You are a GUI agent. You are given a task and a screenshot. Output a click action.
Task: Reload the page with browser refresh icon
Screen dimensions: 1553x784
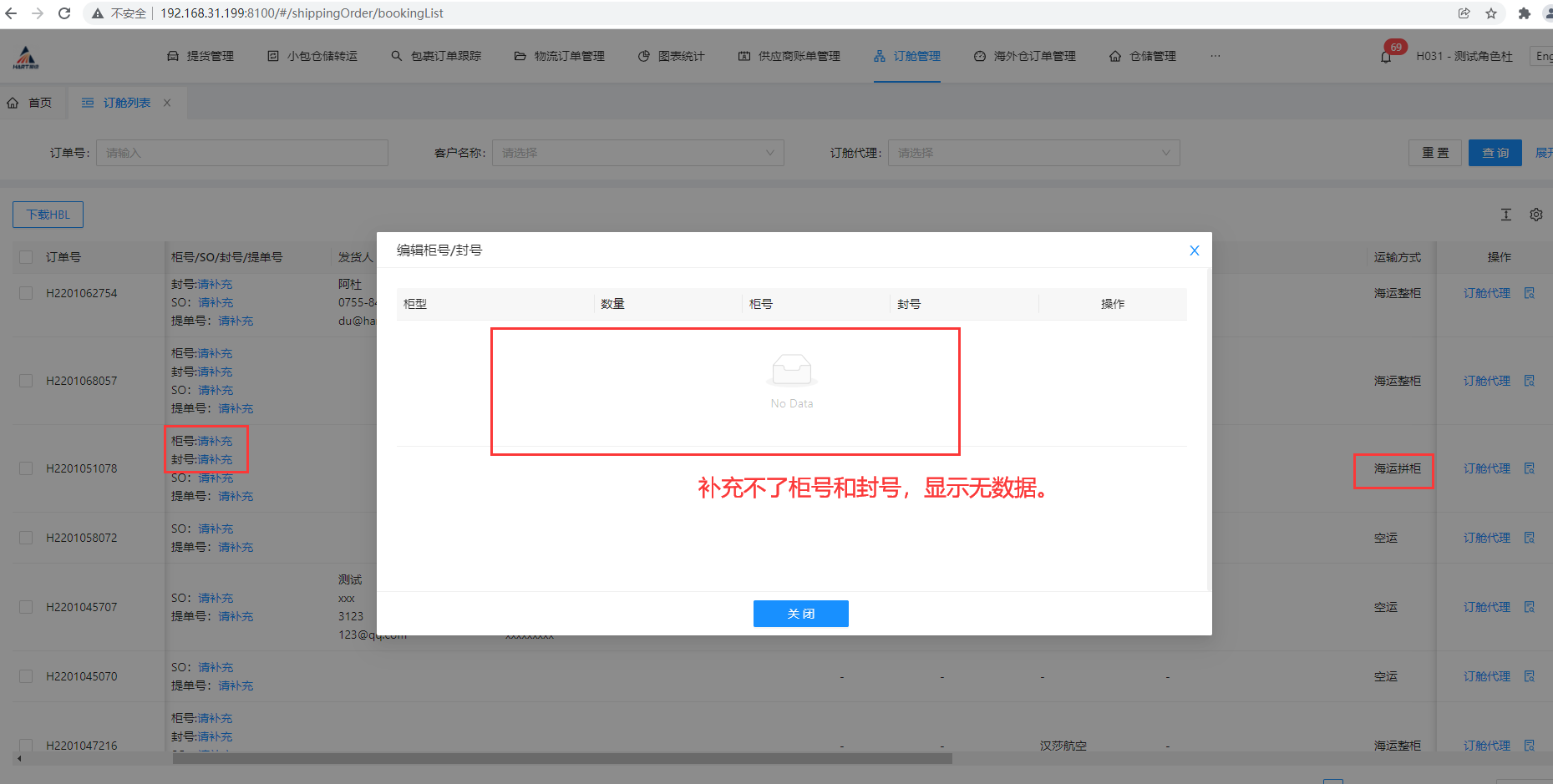tap(64, 13)
